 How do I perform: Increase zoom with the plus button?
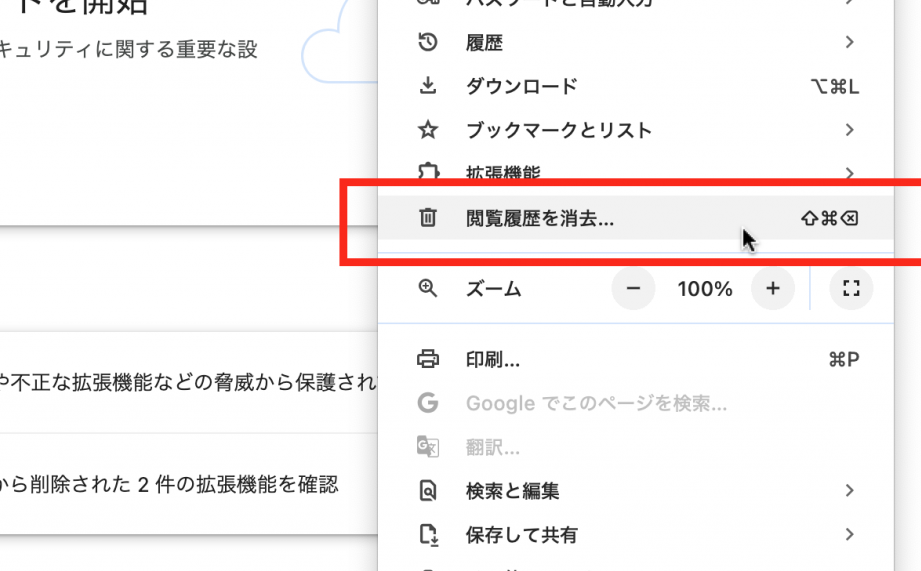tap(773, 288)
